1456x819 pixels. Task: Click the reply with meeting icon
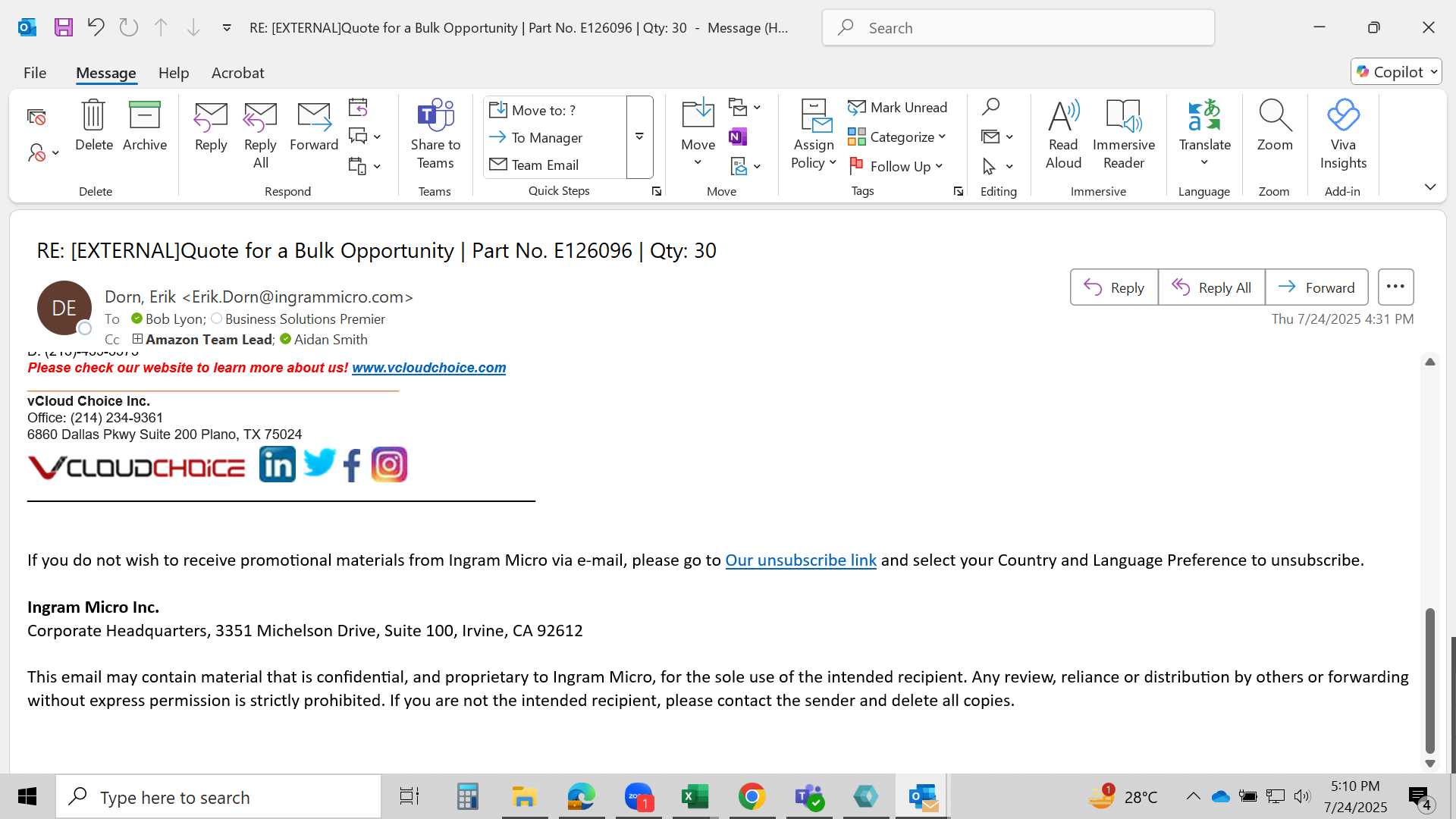[x=358, y=107]
